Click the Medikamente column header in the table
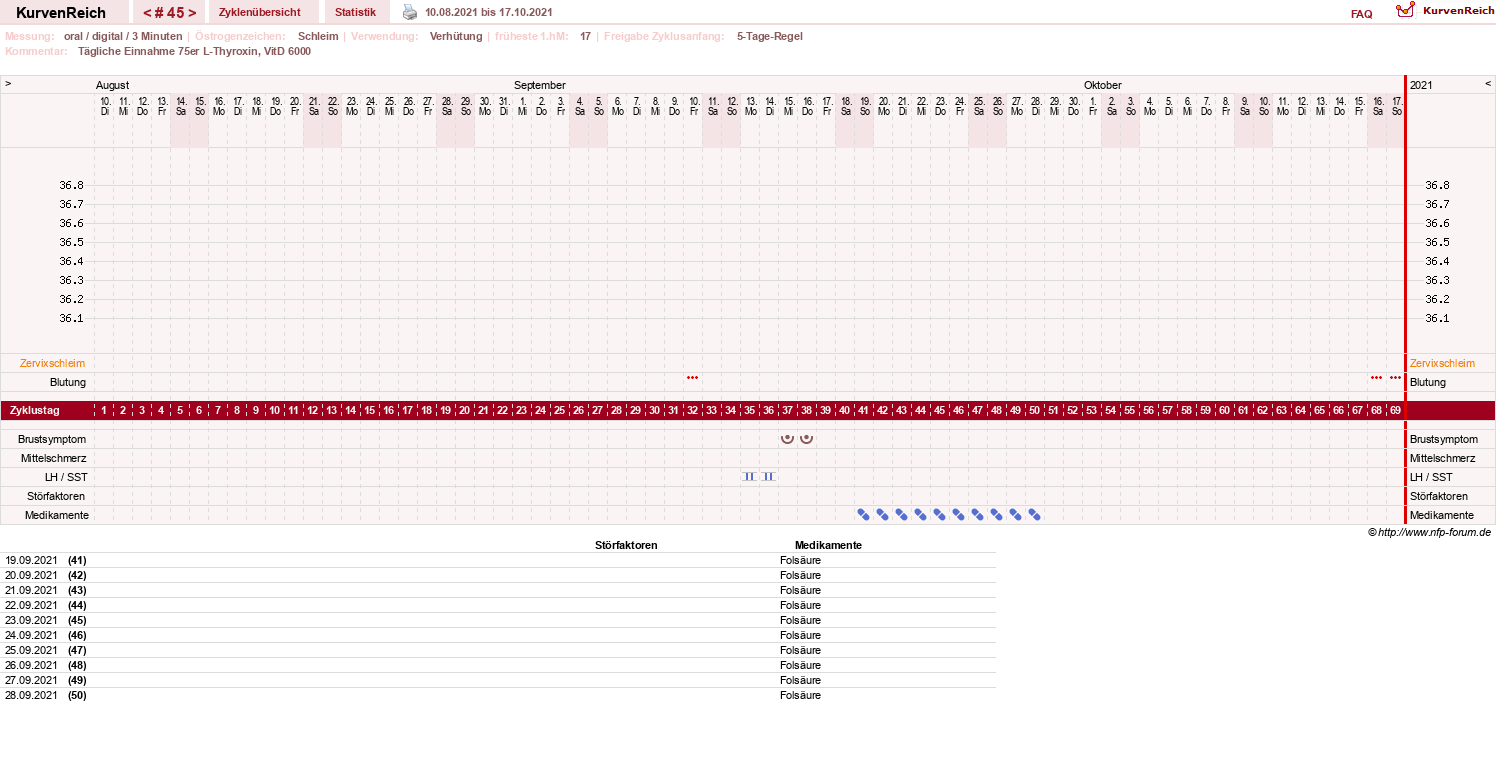 tap(828, 545)
